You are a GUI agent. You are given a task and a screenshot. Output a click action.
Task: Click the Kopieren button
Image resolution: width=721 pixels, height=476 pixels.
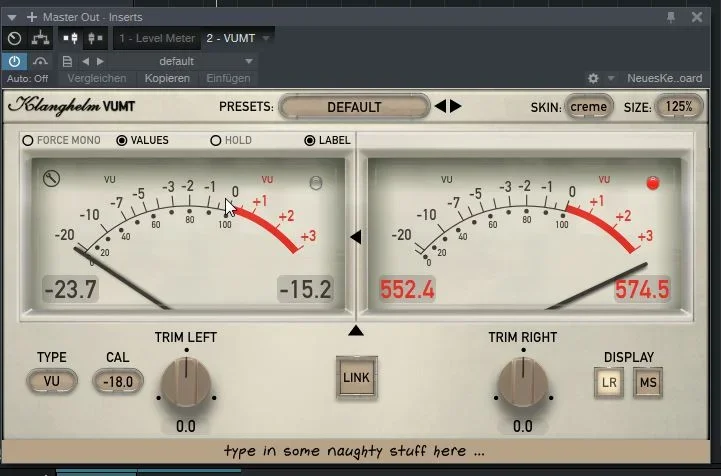pos(167,79)
